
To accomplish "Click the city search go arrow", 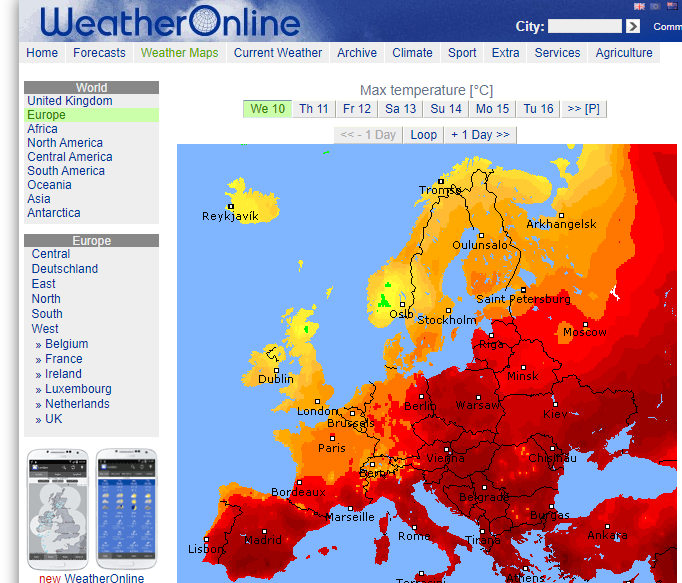I will coord(633,26).
